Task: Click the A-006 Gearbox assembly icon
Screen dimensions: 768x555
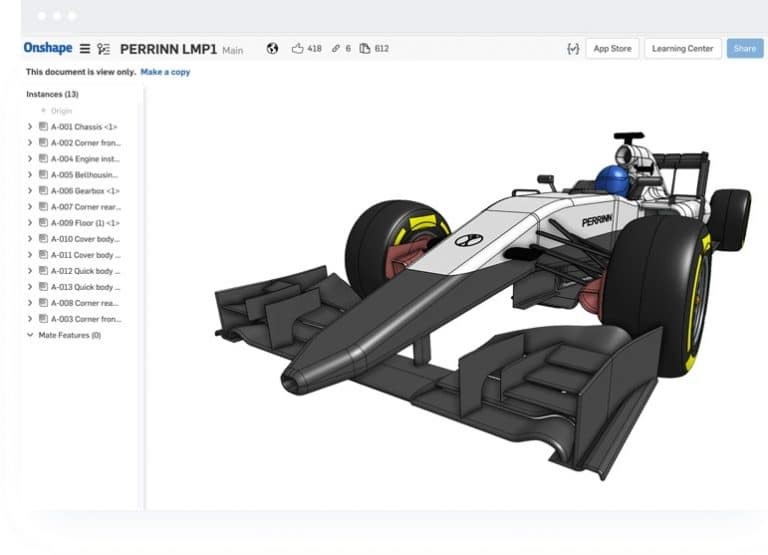Action: coord(44,191)
